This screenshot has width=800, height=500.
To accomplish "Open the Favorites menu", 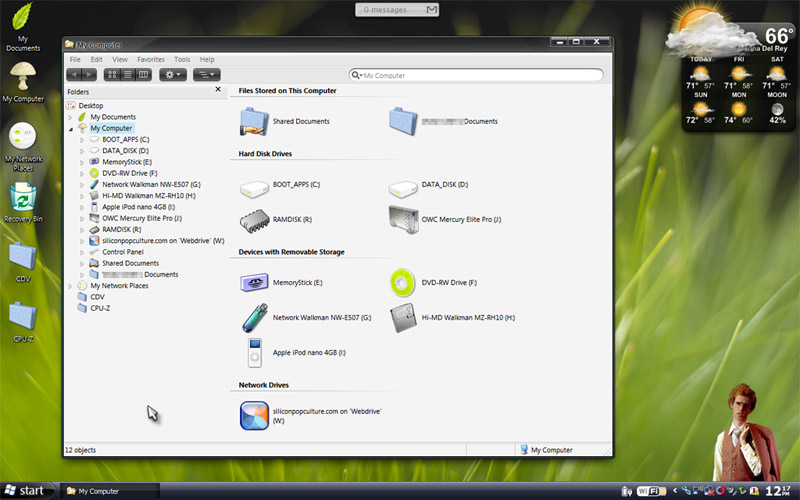I will (151, 60).
